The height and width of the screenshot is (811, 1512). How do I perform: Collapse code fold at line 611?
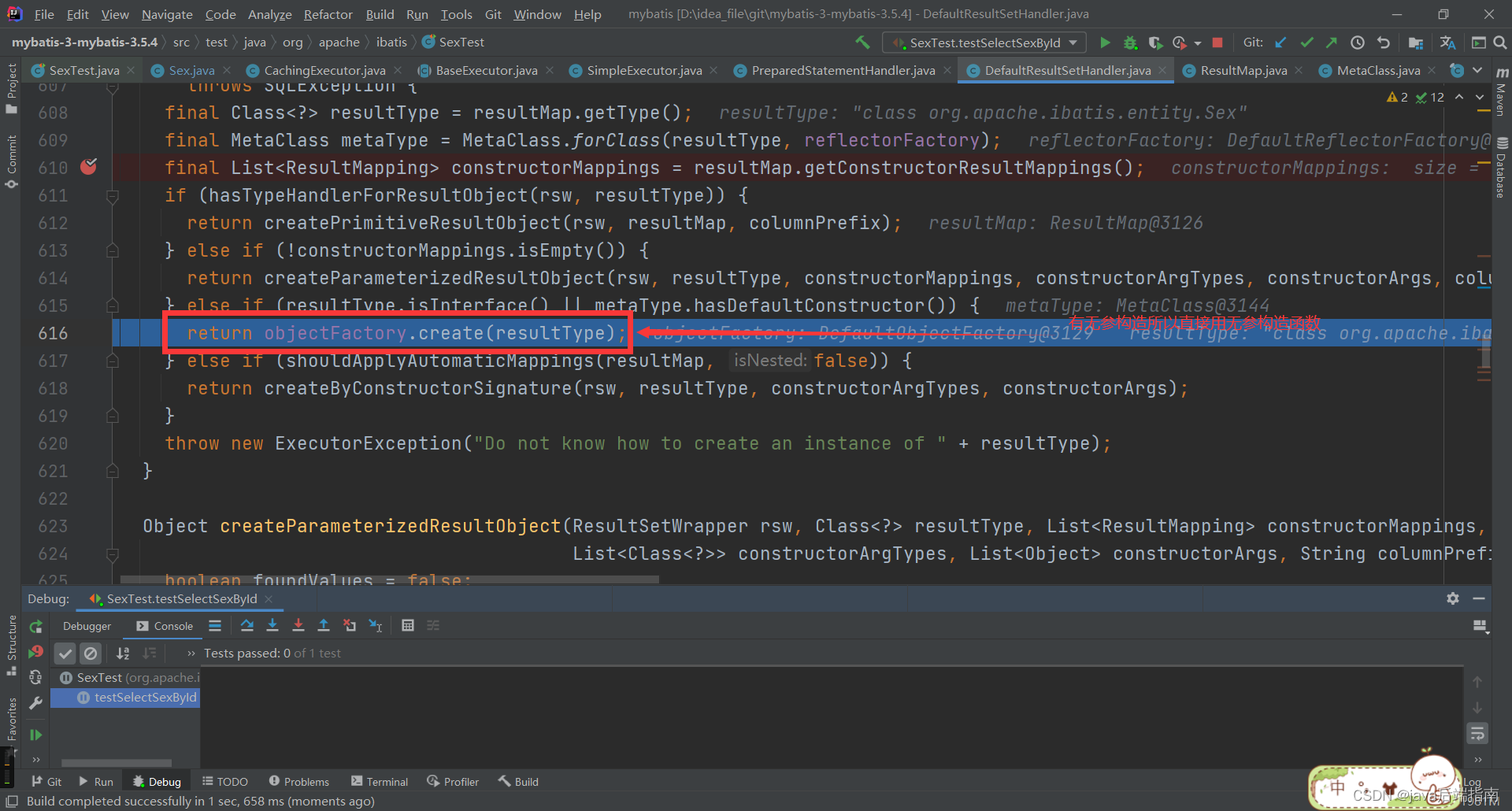113,196
